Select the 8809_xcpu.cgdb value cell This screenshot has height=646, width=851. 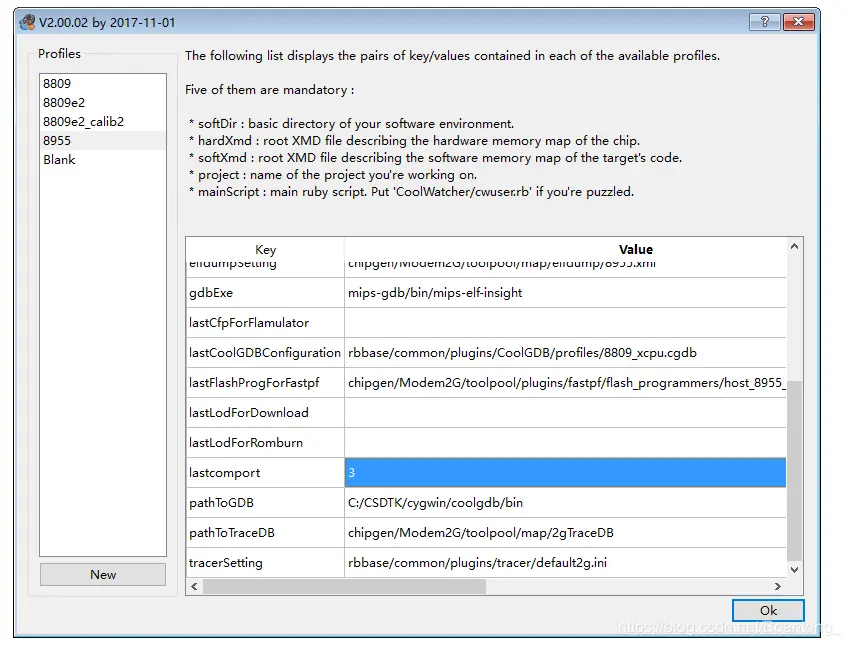(x=565, y=353)
